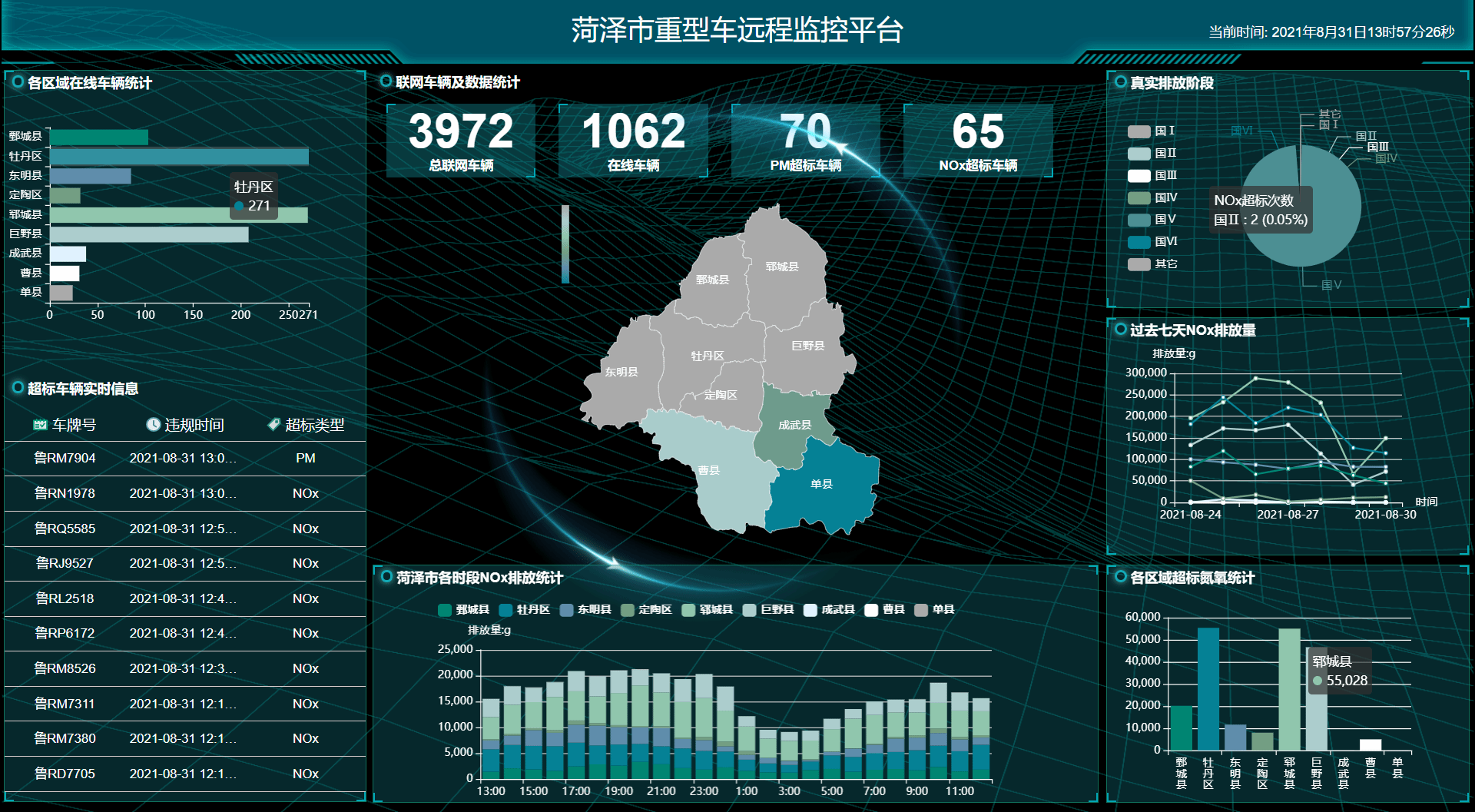Select the row for vehicle 鲁RM7904
1475x812 pixels.
pos(184,459)
